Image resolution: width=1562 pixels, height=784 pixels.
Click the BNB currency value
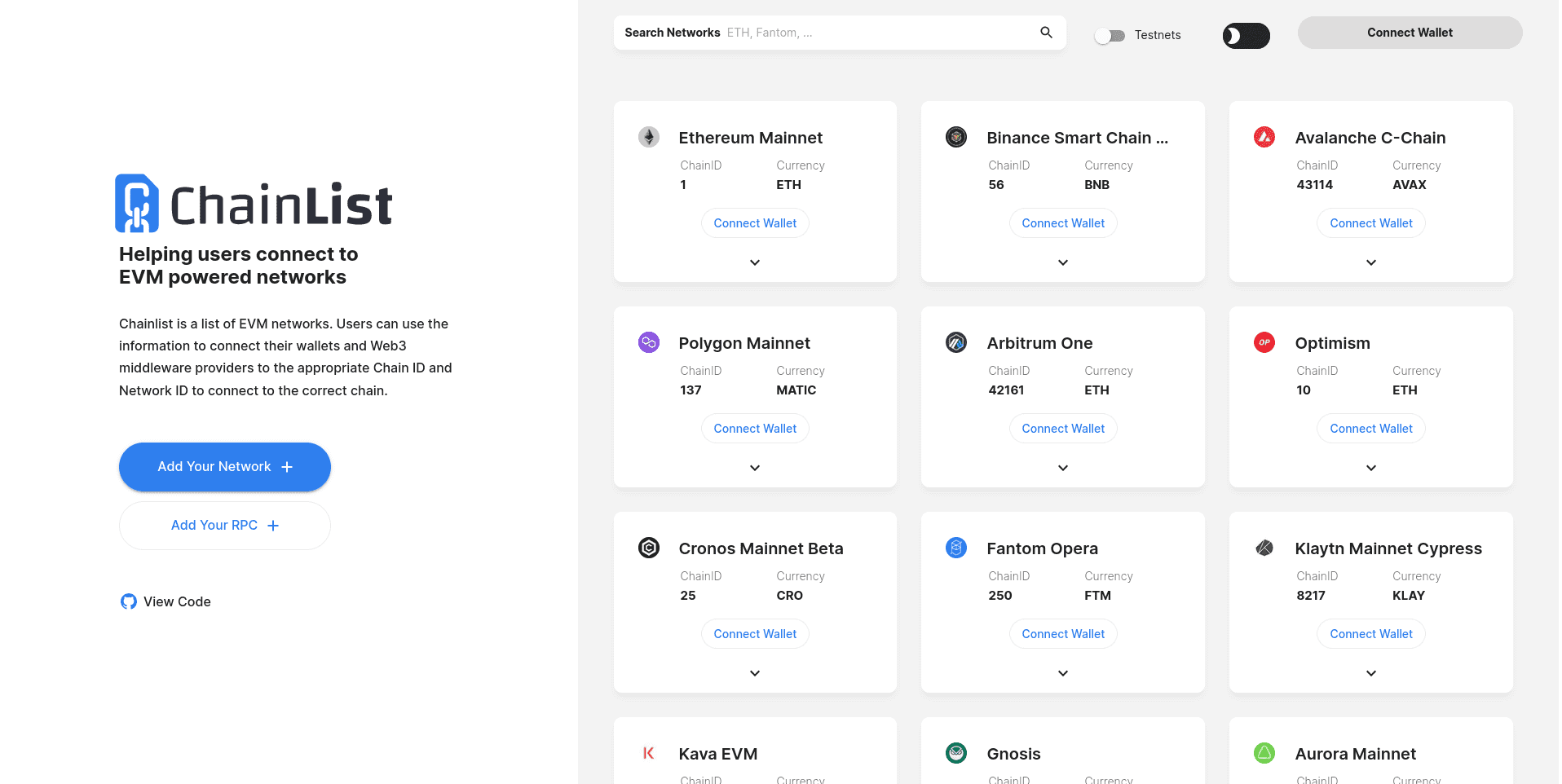[x=1097, y=185]
